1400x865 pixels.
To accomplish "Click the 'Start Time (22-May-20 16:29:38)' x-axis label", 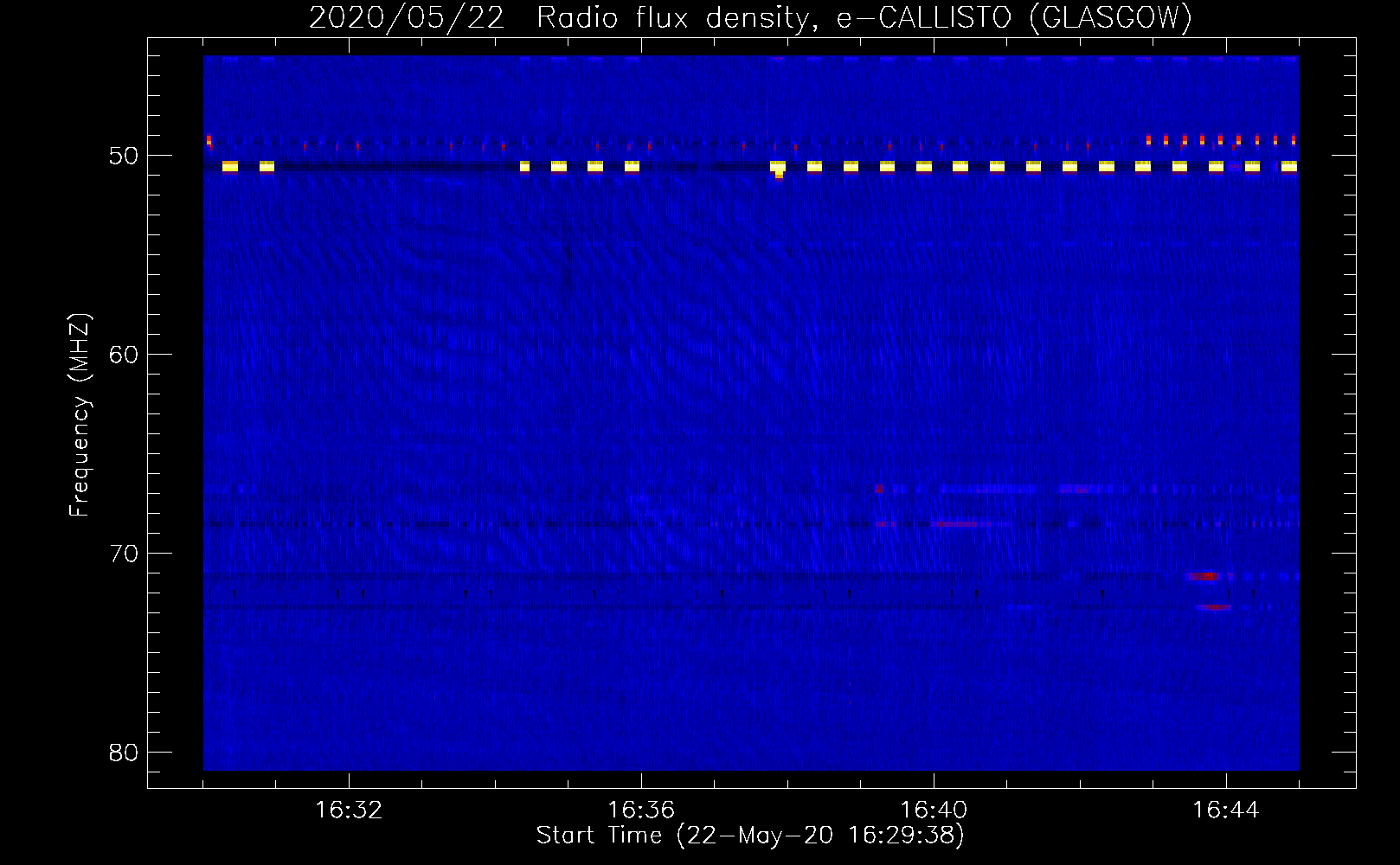I will [x=750, y=836].
